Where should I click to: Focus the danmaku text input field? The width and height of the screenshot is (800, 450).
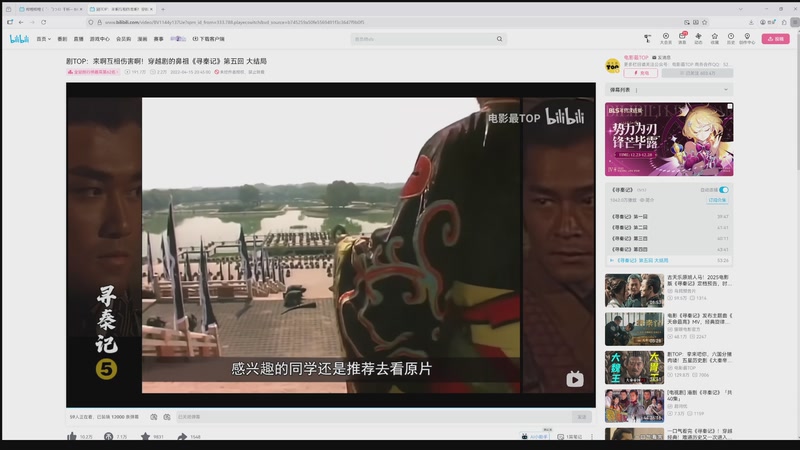pyautogui.click(x=373, y=417)
